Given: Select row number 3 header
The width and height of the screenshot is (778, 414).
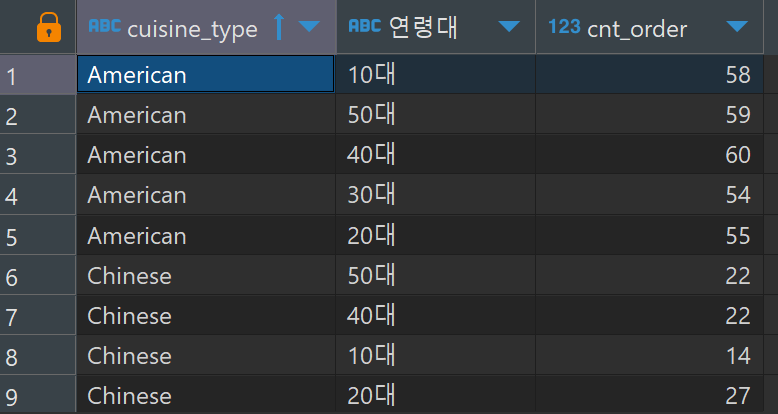Looking at the screenshot, I should point(38,155).
